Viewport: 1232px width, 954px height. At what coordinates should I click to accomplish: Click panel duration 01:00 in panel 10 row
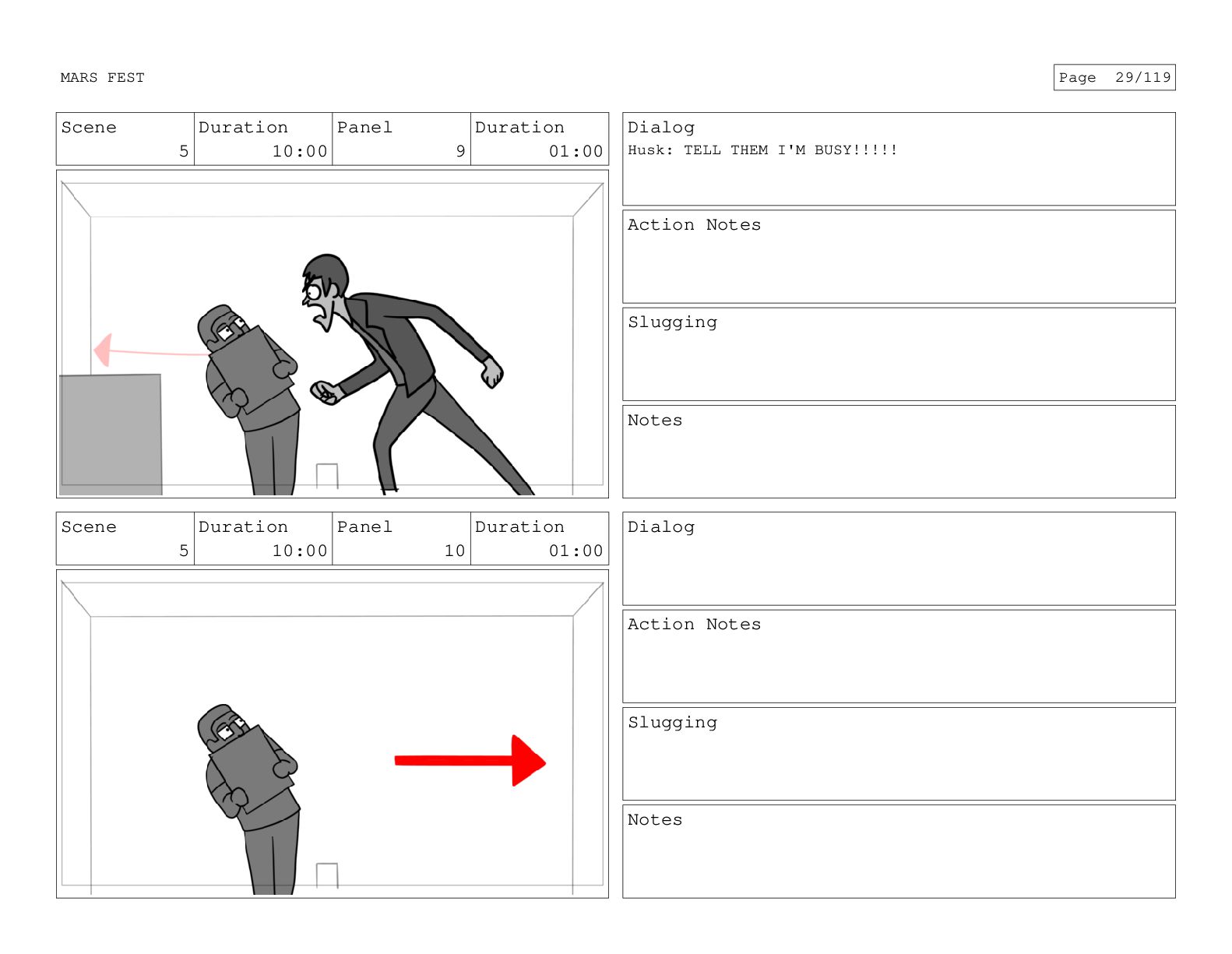540,538
